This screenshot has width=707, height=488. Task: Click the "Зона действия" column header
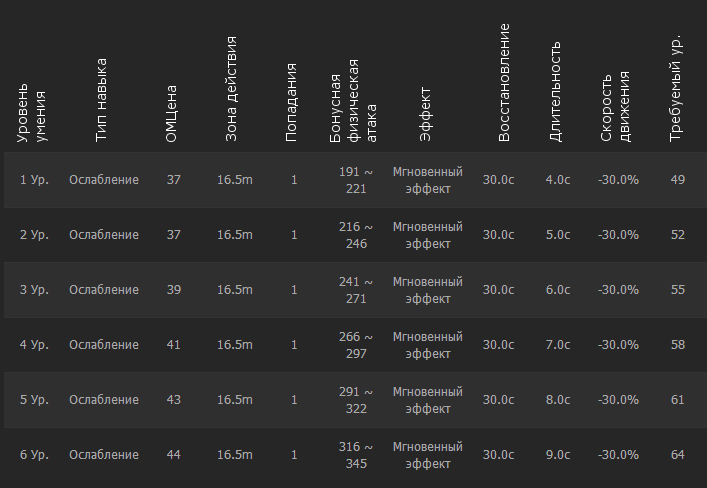231,90
